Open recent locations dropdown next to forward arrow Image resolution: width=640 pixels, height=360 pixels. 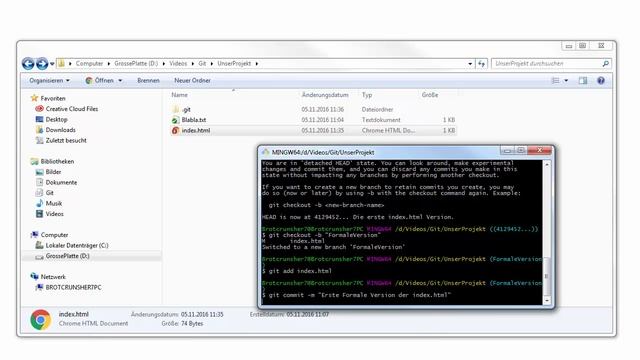click(52, 64)
